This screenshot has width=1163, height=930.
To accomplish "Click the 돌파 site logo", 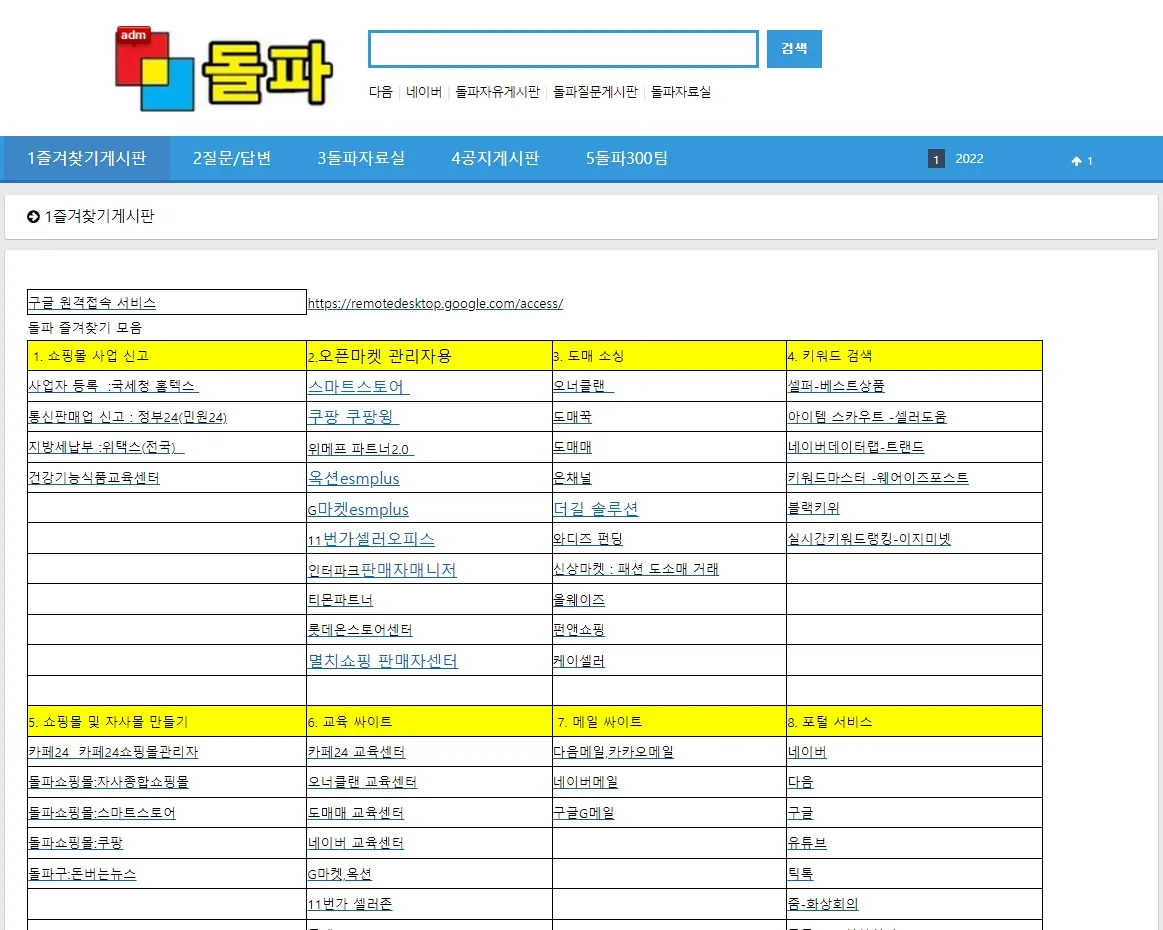I will 224,69.
